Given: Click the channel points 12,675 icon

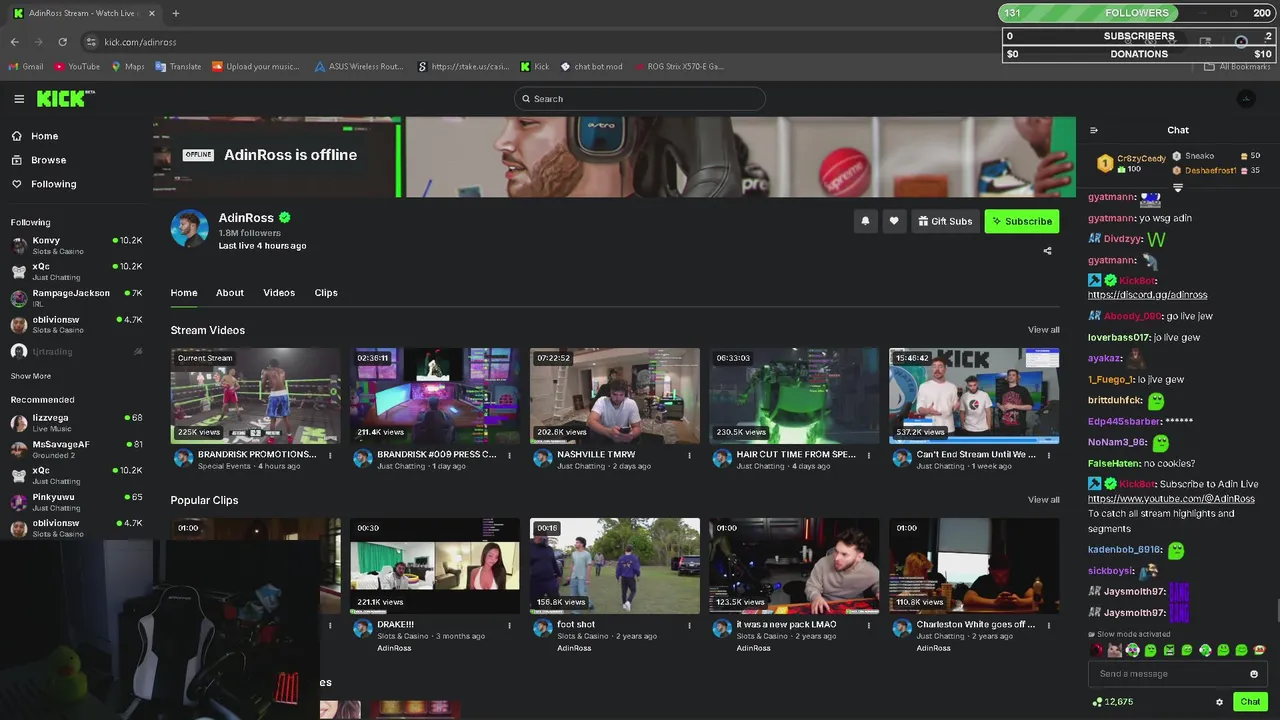Looking at the screenshot, I should tap(1097, 702).
